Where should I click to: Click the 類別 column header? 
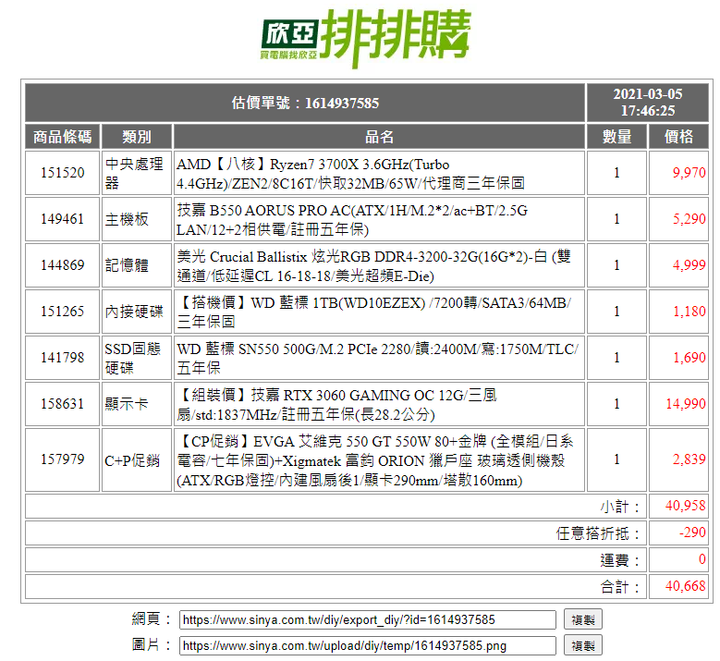[136, 137]
